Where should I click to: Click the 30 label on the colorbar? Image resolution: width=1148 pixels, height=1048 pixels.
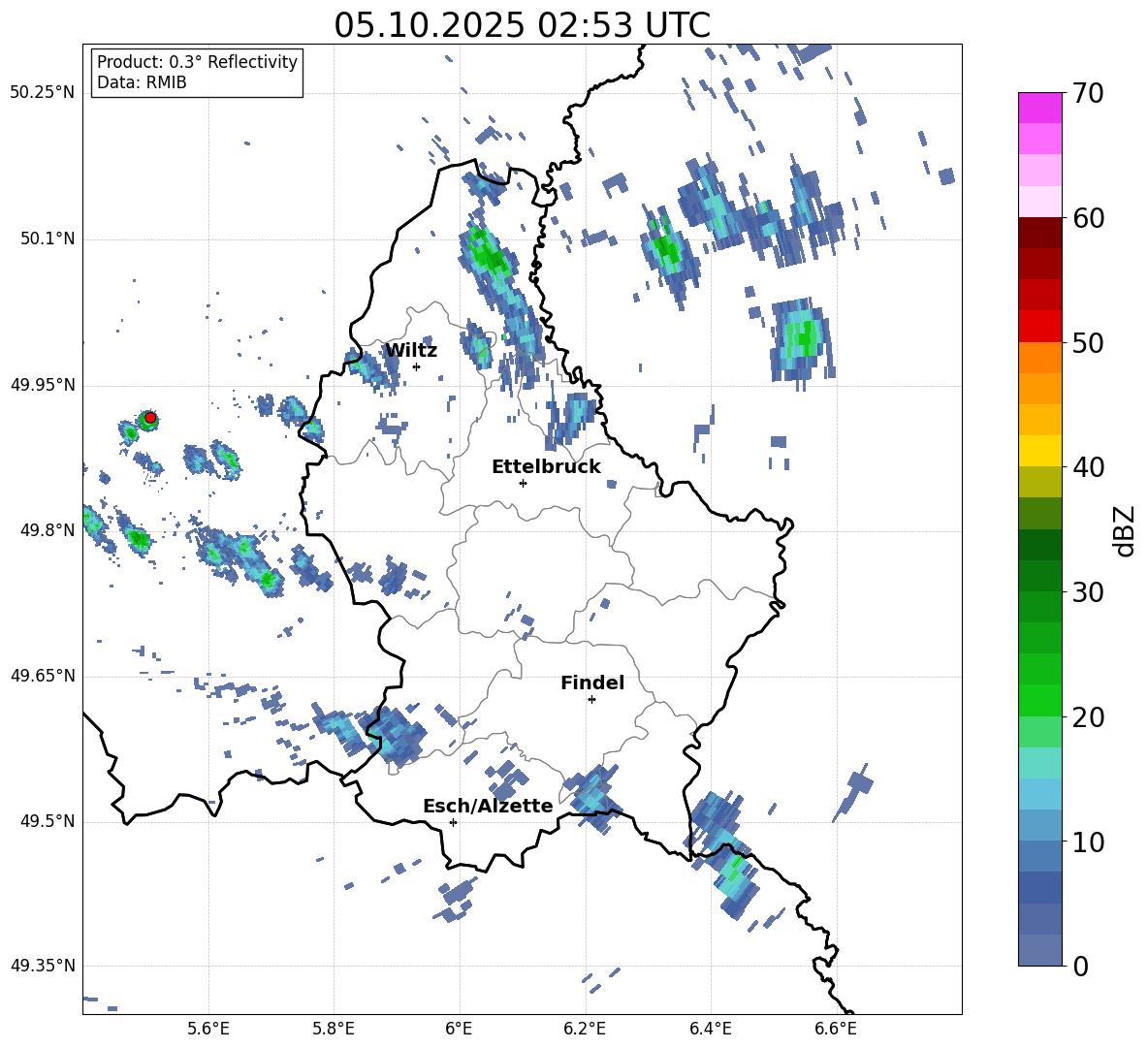(1089, 592)
